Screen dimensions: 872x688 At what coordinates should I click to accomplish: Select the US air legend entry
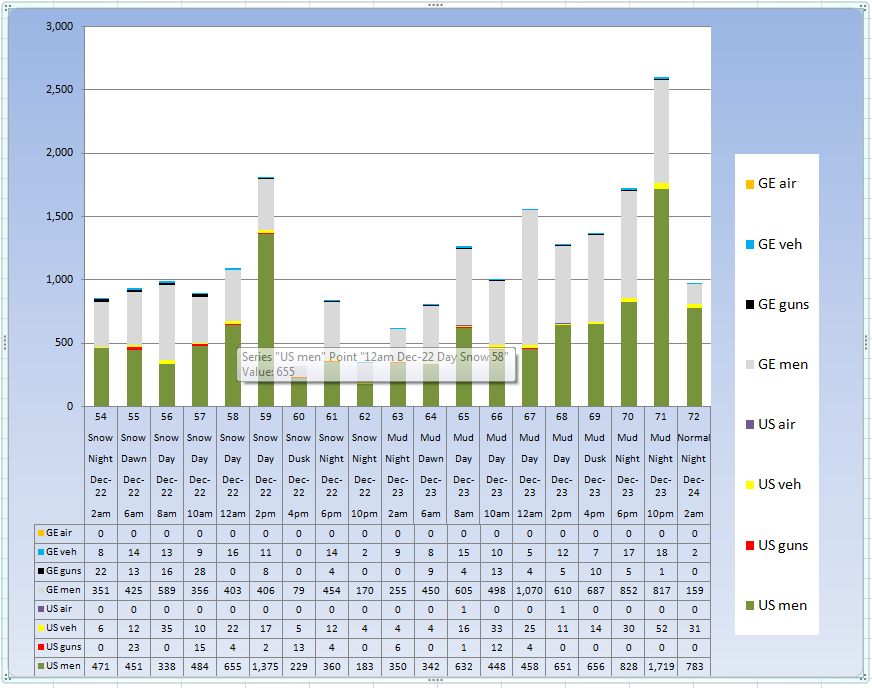point(770,424)
